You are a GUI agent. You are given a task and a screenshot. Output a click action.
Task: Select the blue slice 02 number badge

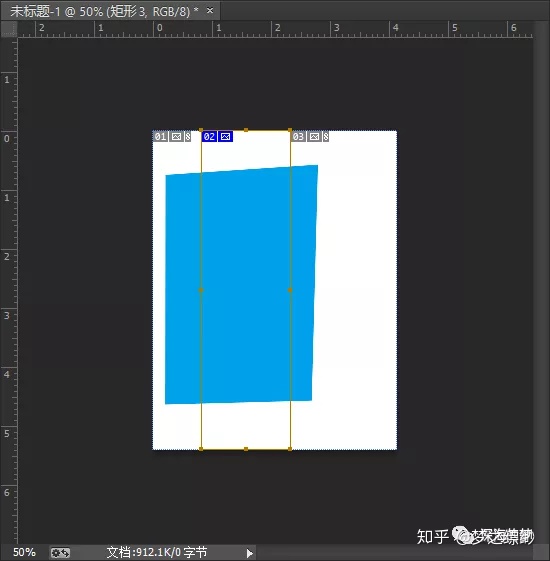click(209, 137)
